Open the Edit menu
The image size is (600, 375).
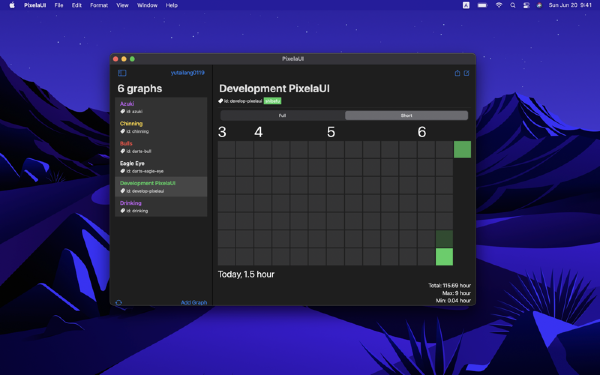coord(77,5)
